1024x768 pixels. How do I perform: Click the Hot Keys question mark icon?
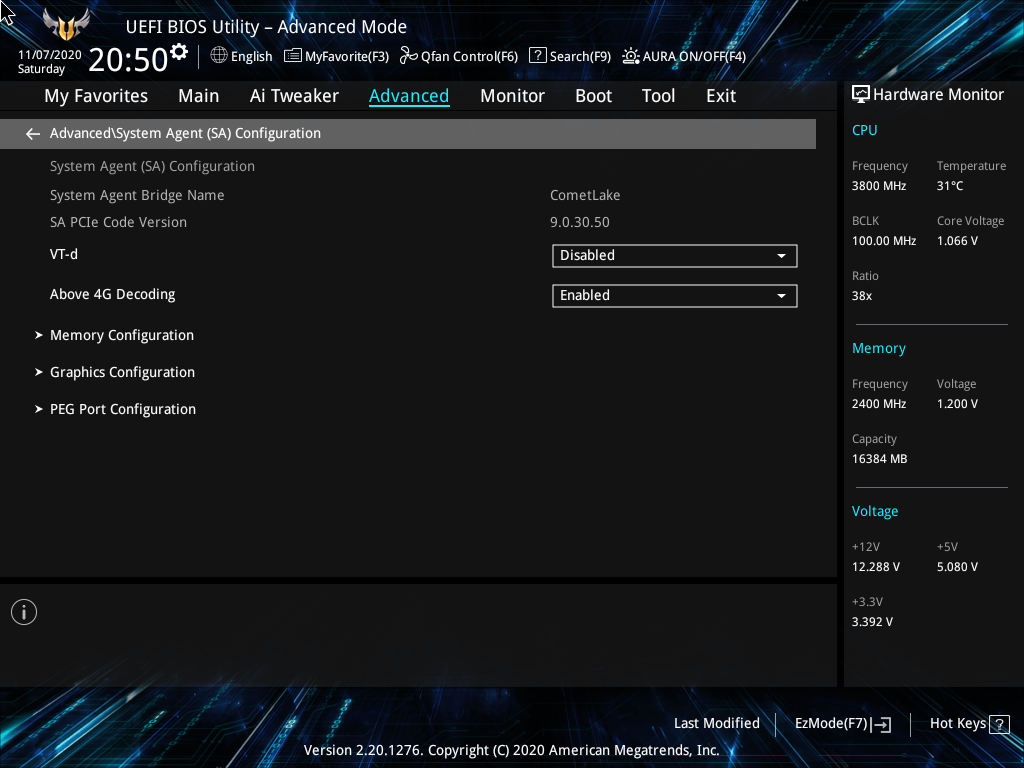pyautogui.click(x=999, y=724)
